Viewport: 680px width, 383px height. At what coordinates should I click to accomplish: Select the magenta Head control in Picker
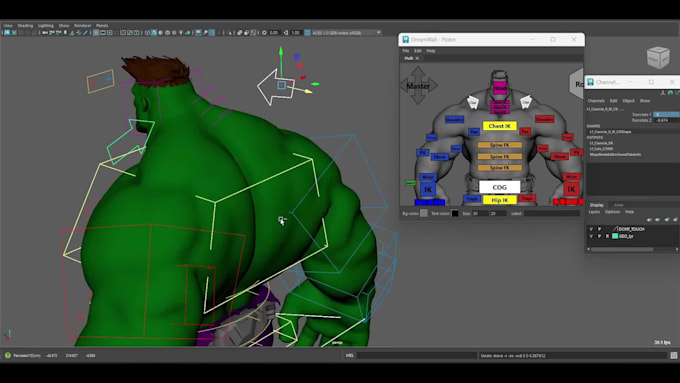tap(500, 88)
